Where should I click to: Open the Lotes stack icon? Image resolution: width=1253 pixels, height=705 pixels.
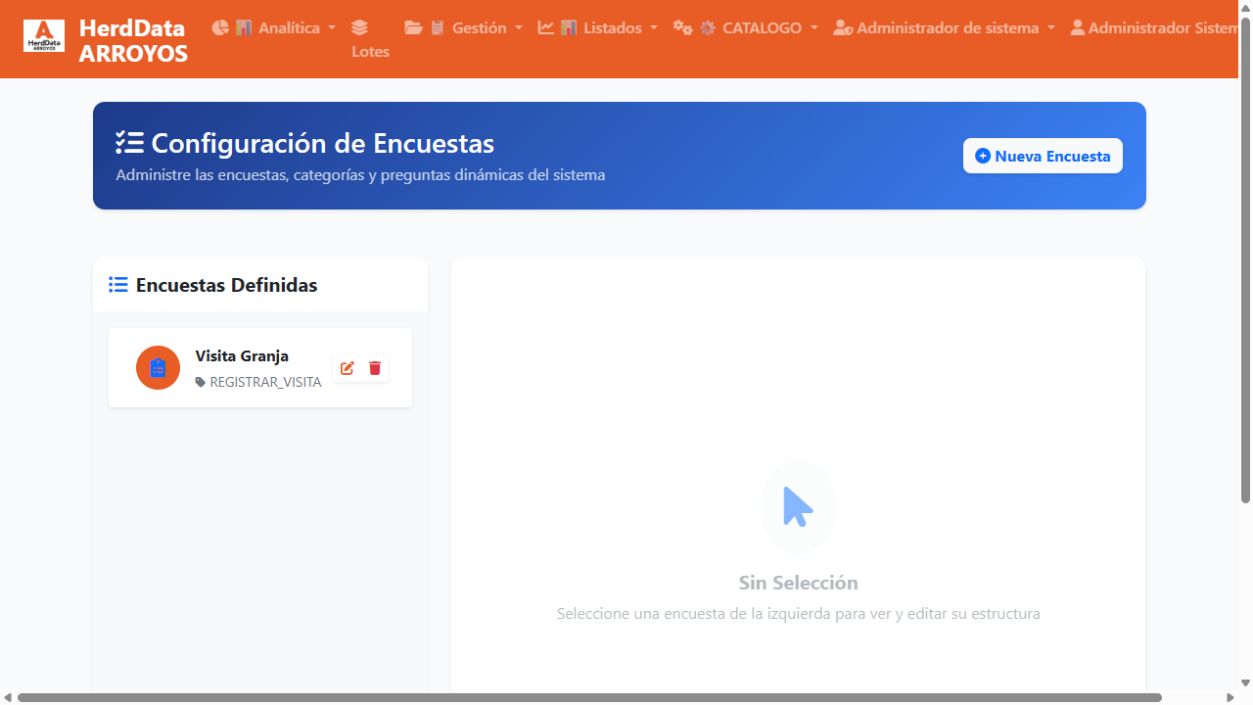pyautogui.click(x=360, y=27)
